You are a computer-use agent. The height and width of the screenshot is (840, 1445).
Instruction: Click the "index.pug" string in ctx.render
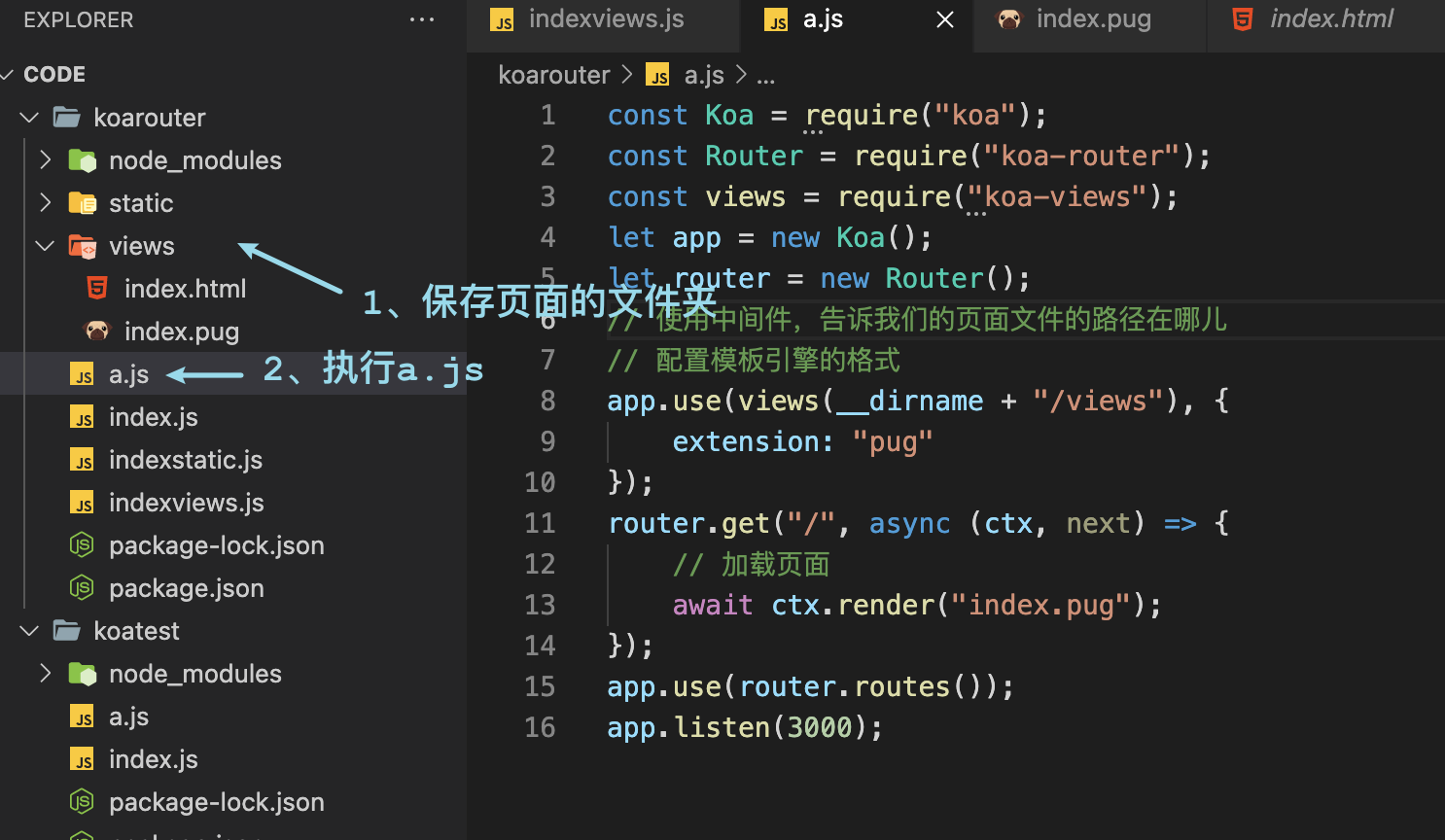coord(1040,605)
